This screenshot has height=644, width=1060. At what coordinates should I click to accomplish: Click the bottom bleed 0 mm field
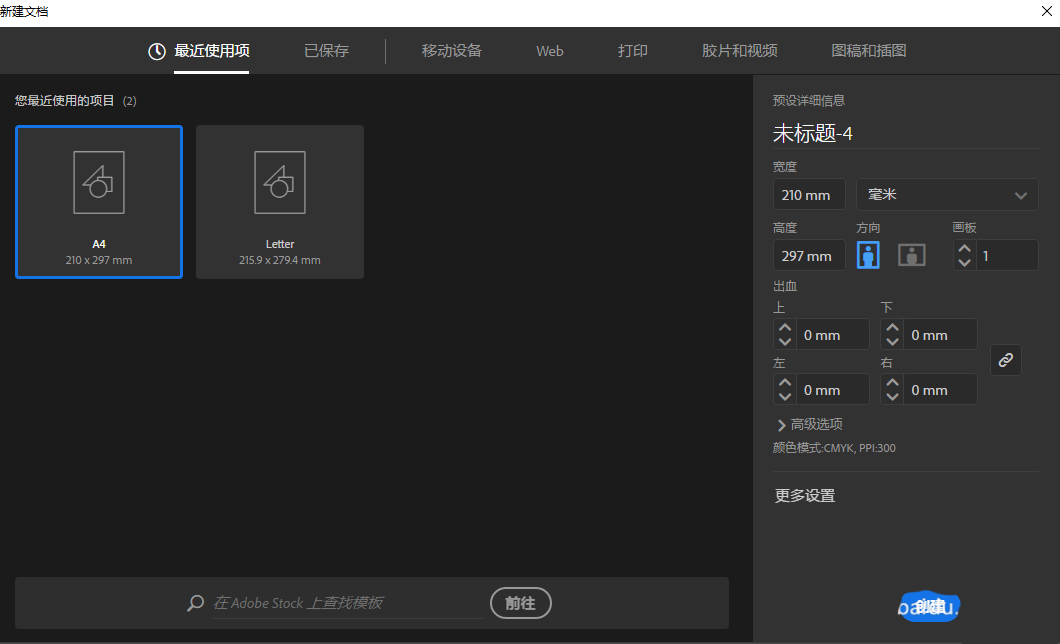pos(940,335)
